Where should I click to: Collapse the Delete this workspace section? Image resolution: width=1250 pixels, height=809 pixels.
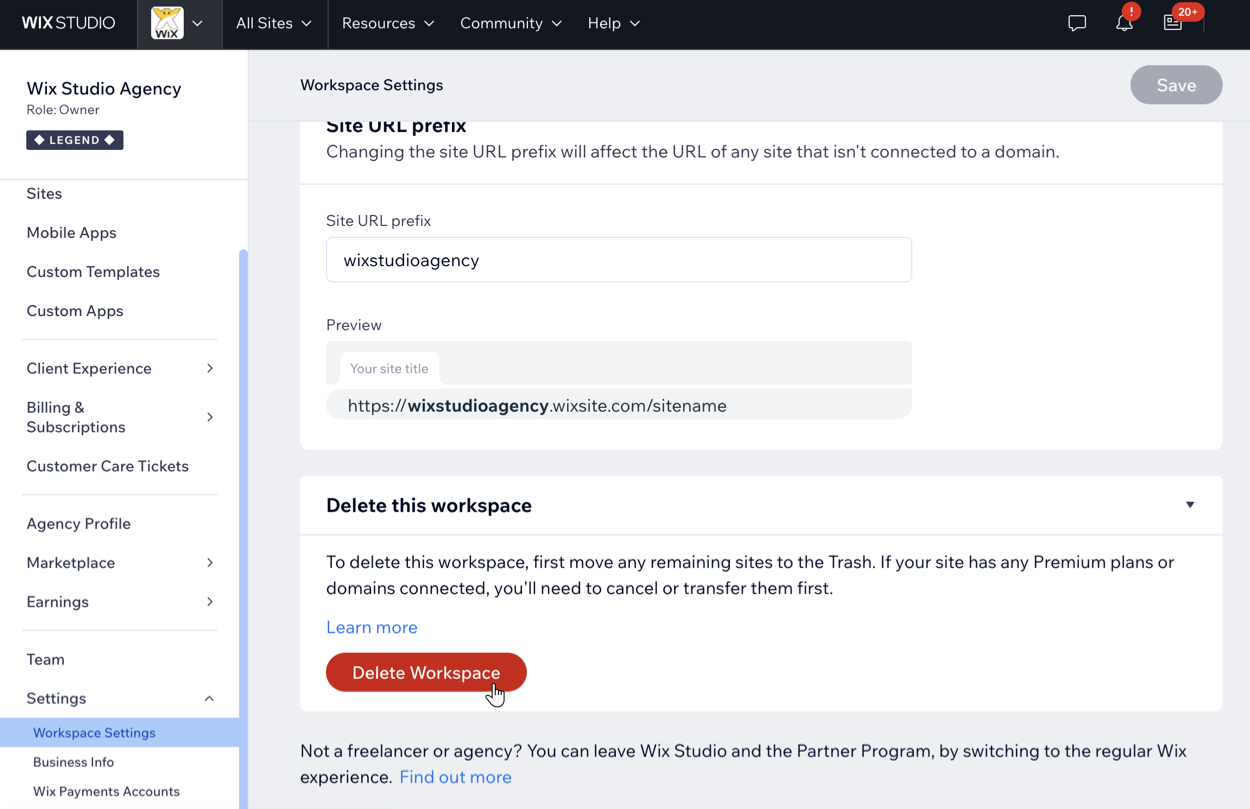1190,505
